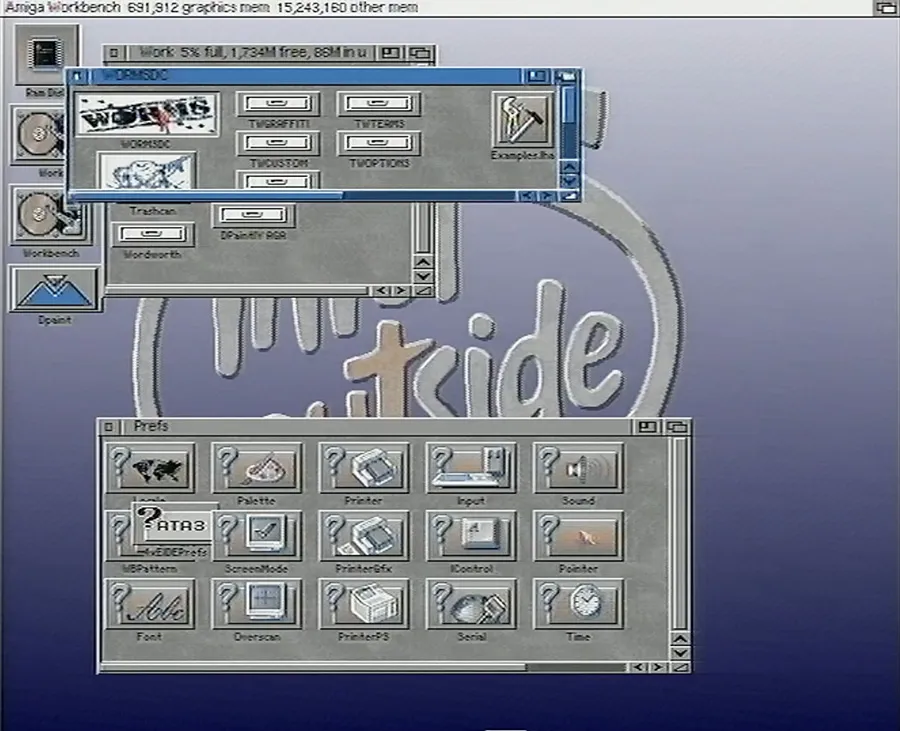
Task: Click the Work window depth gadget
Action: pyautogui.click(x=420, y=53)
